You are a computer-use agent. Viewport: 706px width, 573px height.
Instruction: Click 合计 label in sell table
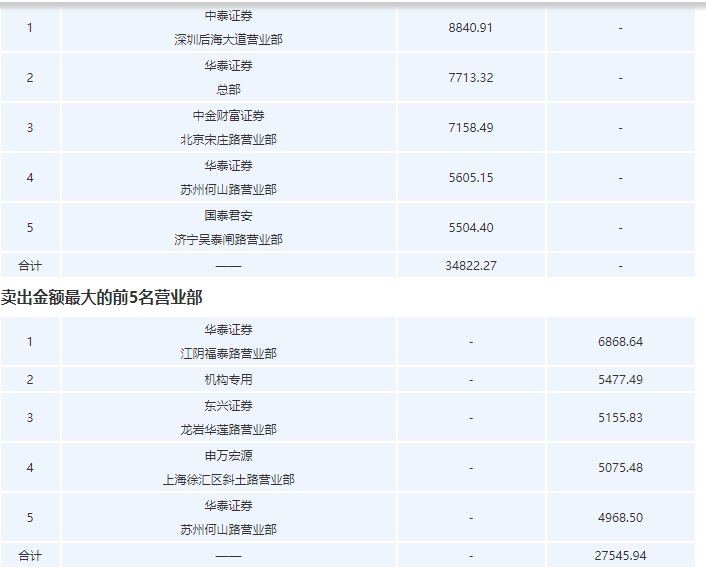(x=30, y=555)
